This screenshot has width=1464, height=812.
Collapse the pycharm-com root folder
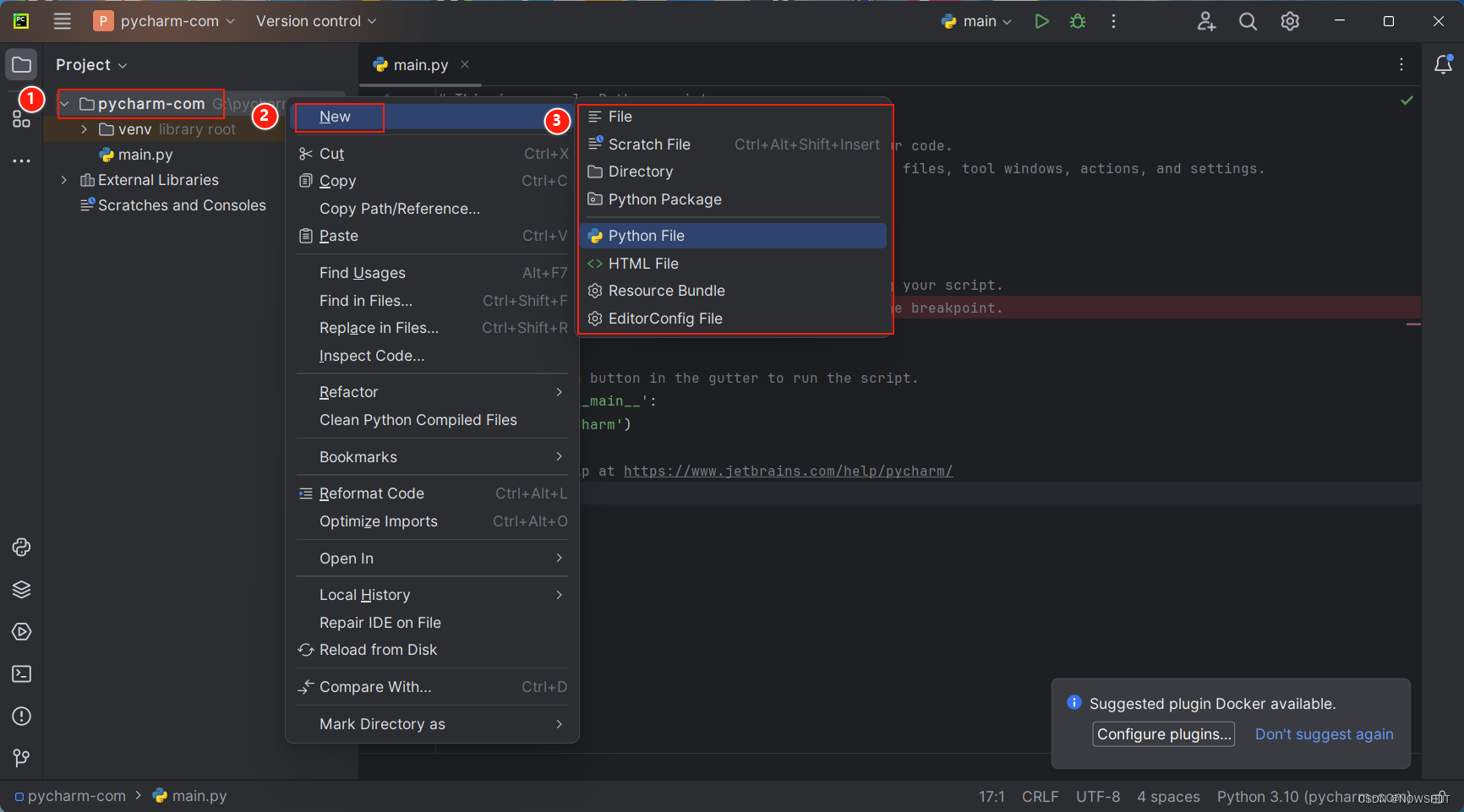coord(64,104)
